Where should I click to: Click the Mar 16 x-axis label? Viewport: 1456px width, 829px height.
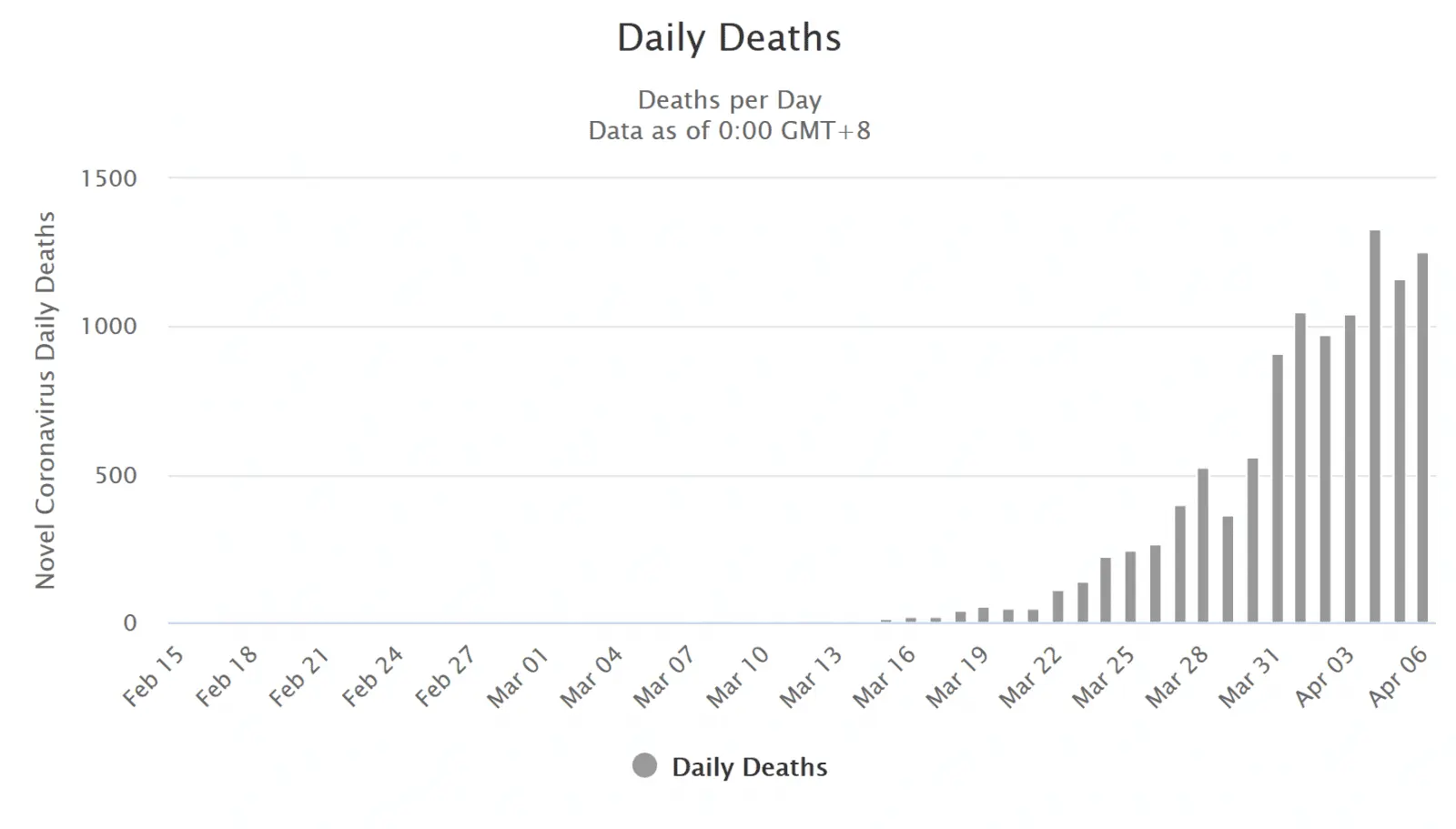(884, 677)
